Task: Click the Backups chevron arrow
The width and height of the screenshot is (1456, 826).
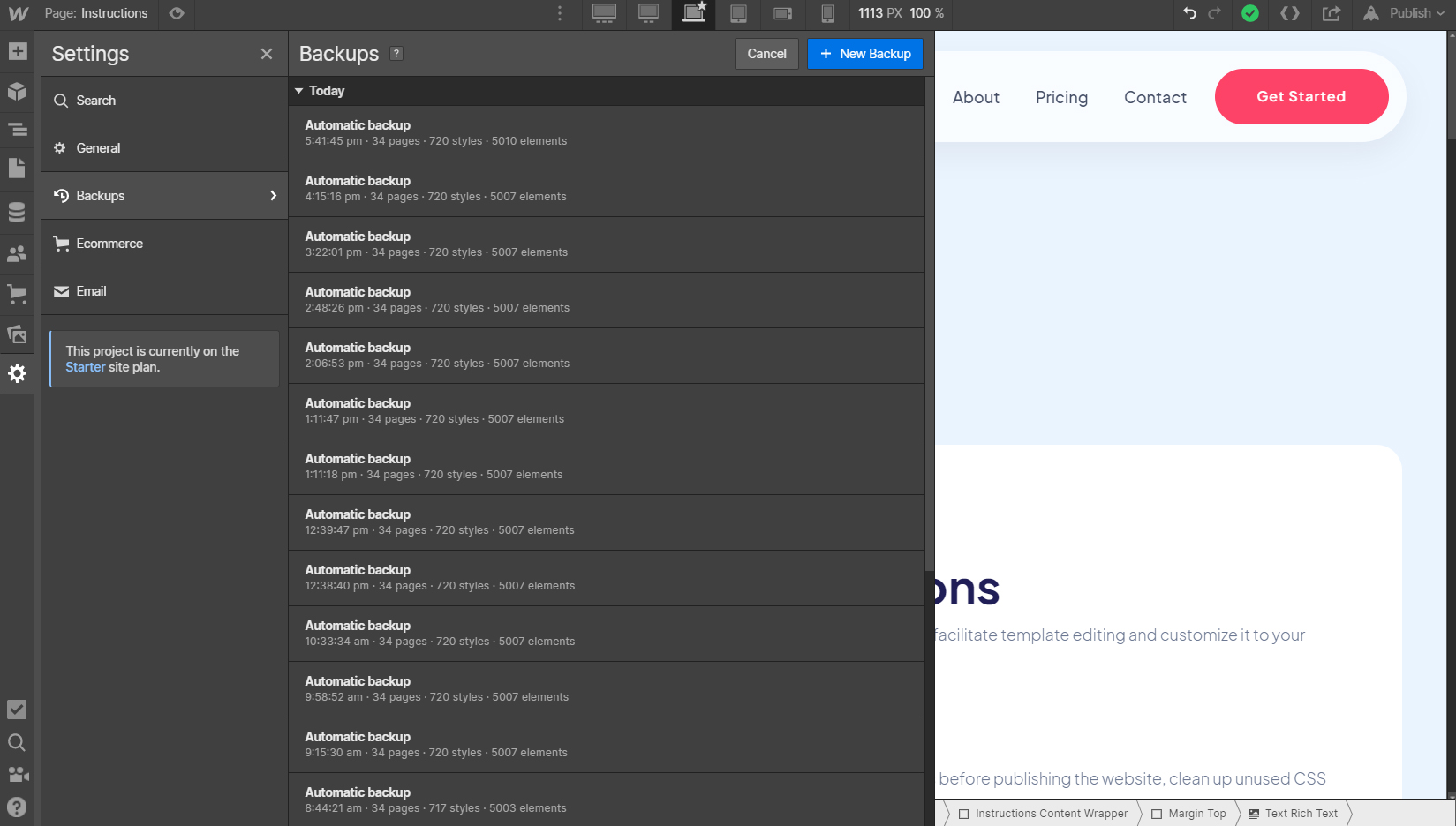Action: [273, 196]
